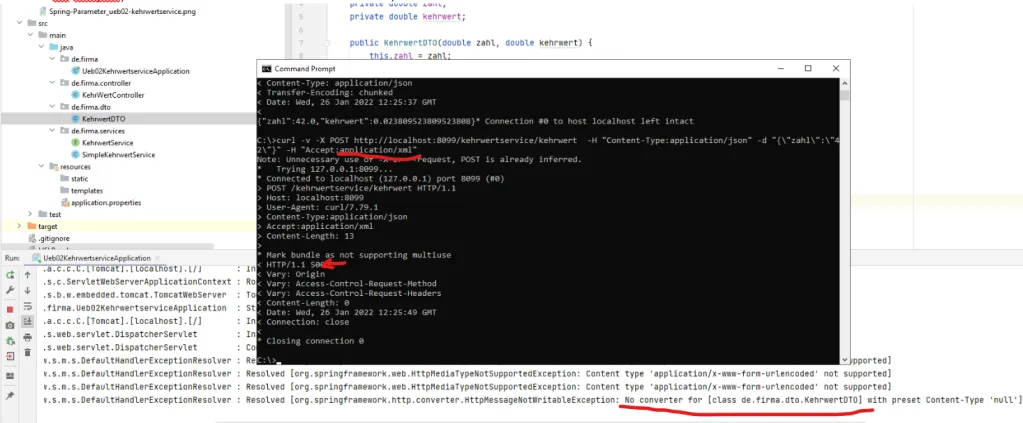Screen dimensions: 1023x423
Task: Click the Command Prompt scrollbar up arrow
Action: coord(845,84)
